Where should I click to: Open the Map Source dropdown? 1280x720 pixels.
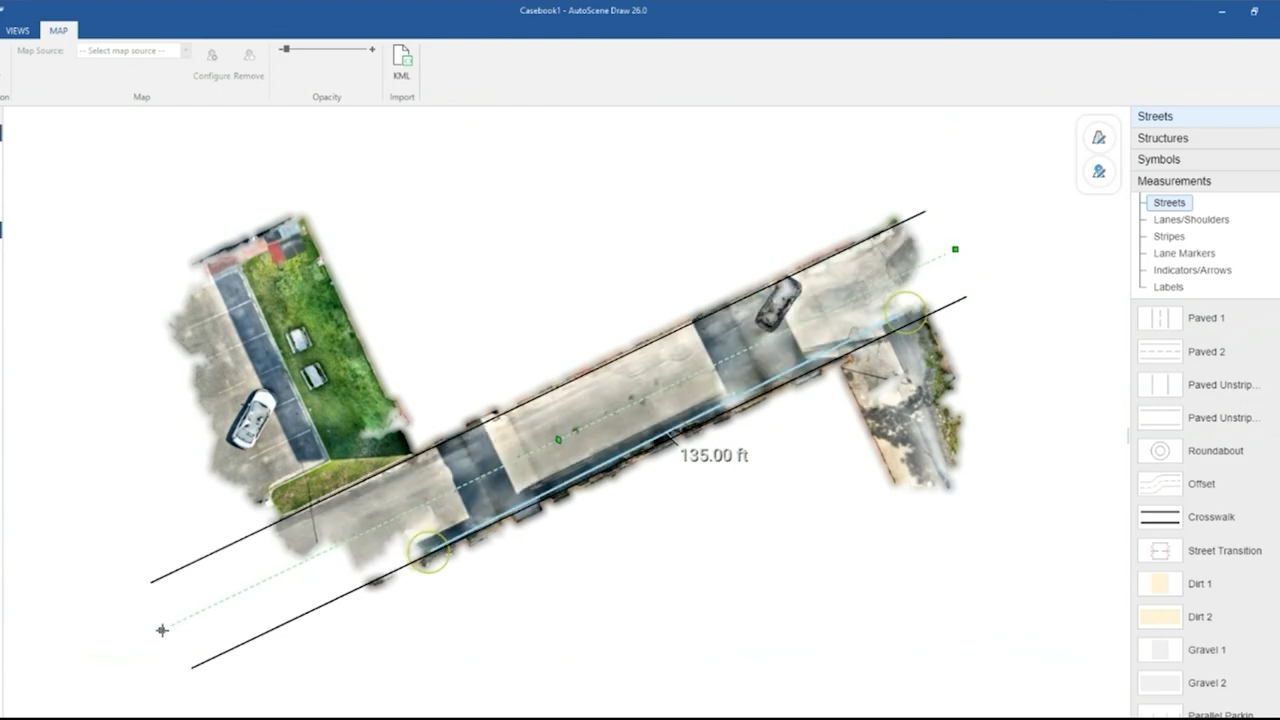pos(134,51)
